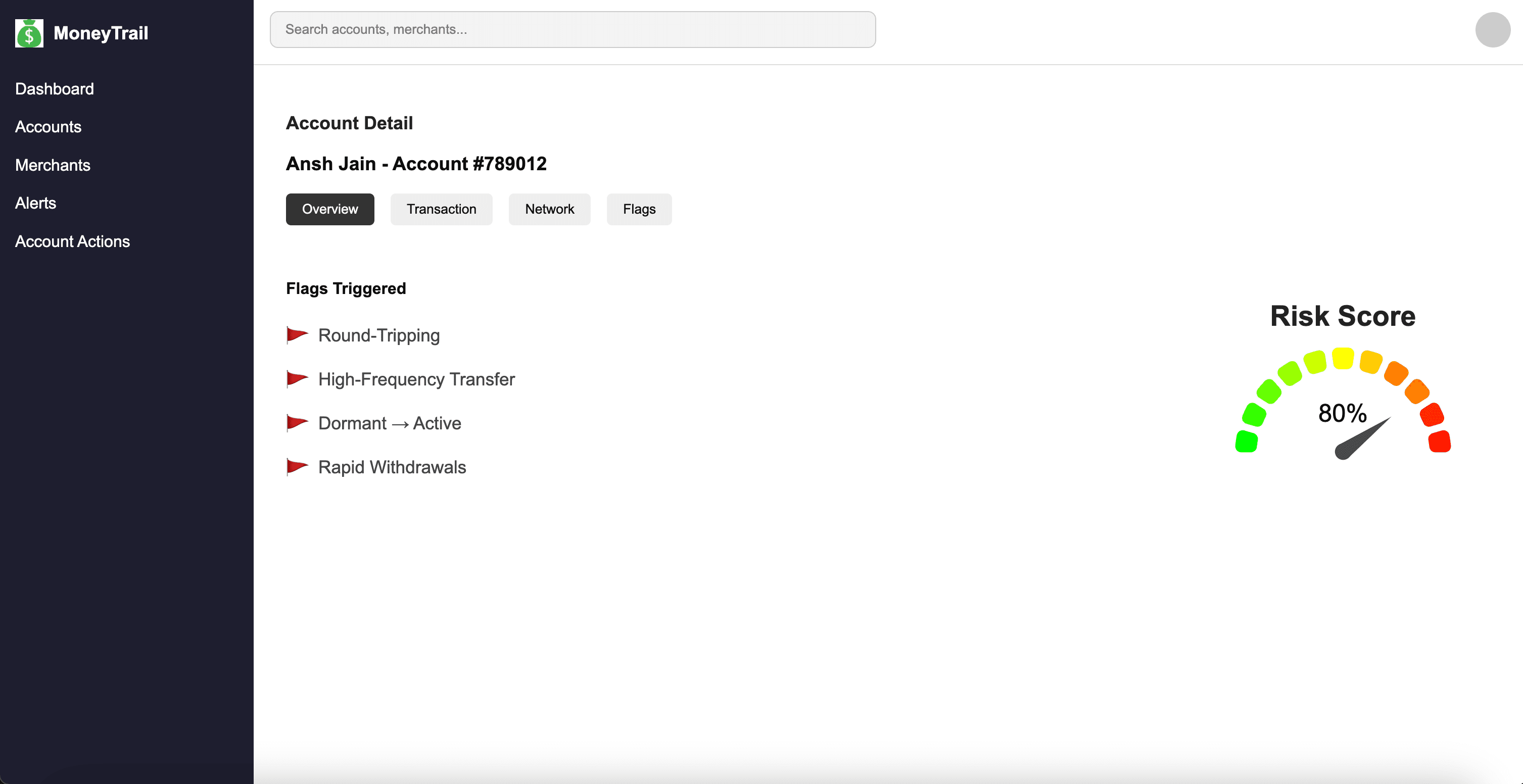
Task: Click the search accounts input field
Action: point(573,29)
